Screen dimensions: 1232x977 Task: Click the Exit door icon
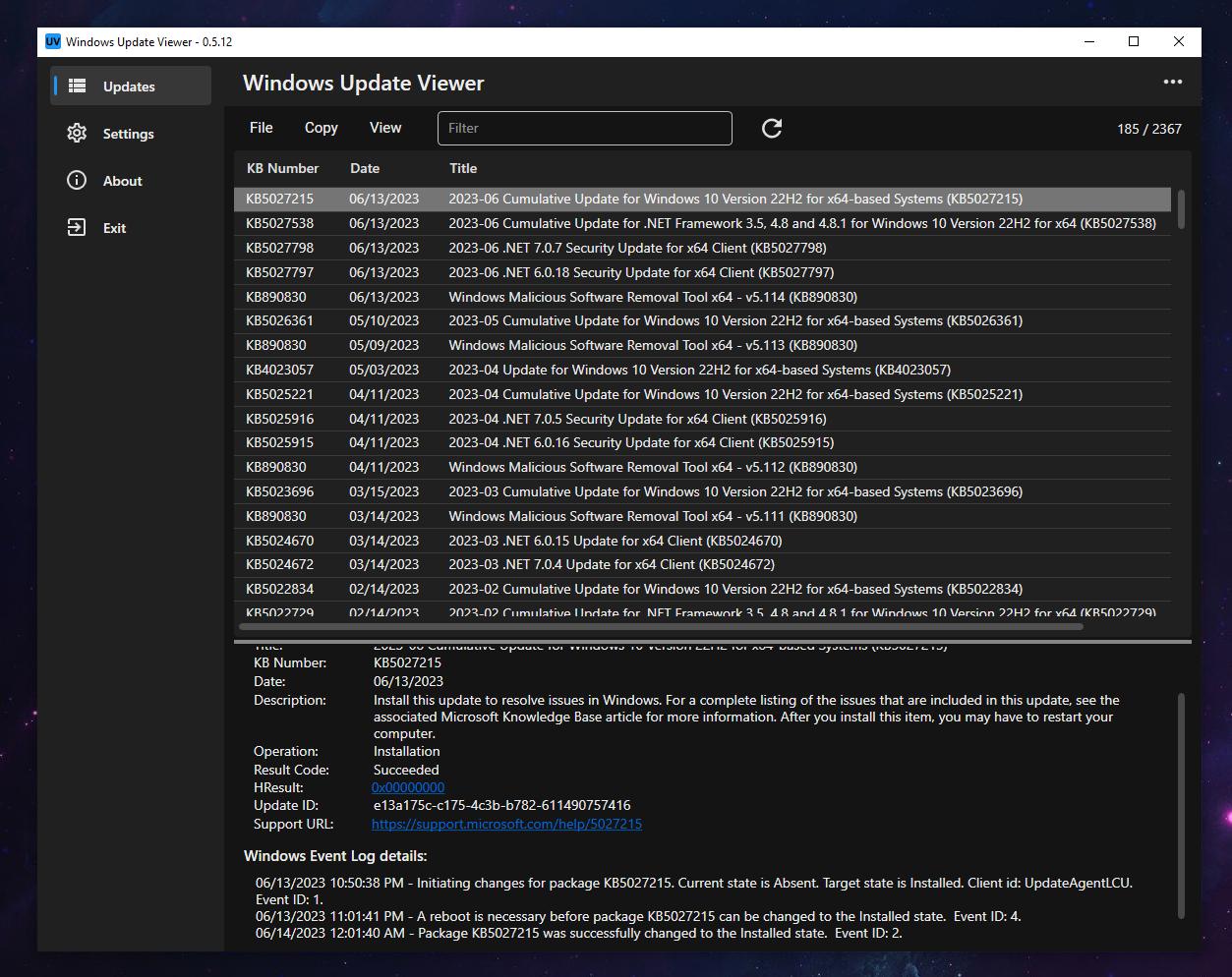[77, 228]
